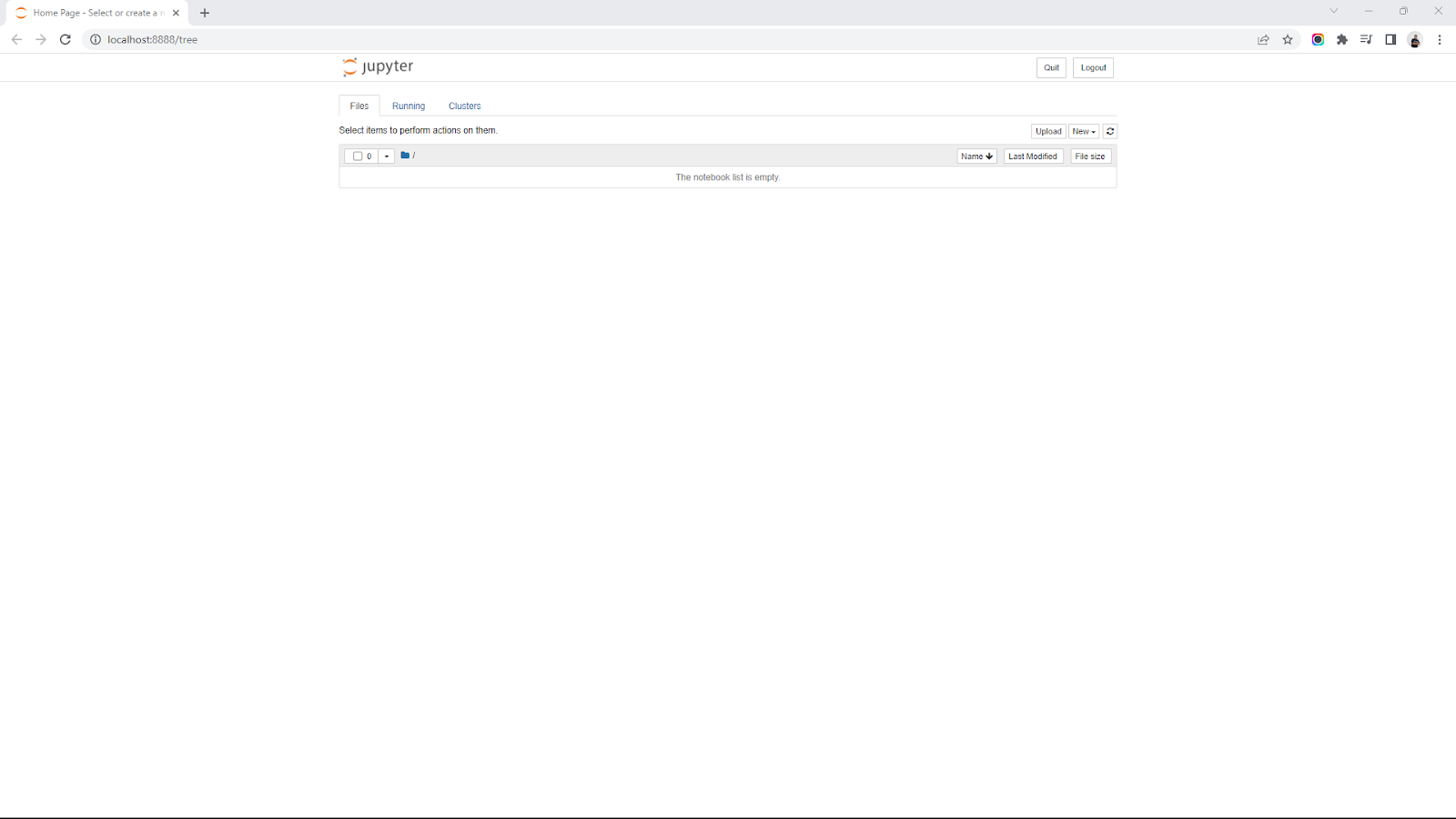
Task: Open the New notebook dropdown
Action: (1084, 131)
